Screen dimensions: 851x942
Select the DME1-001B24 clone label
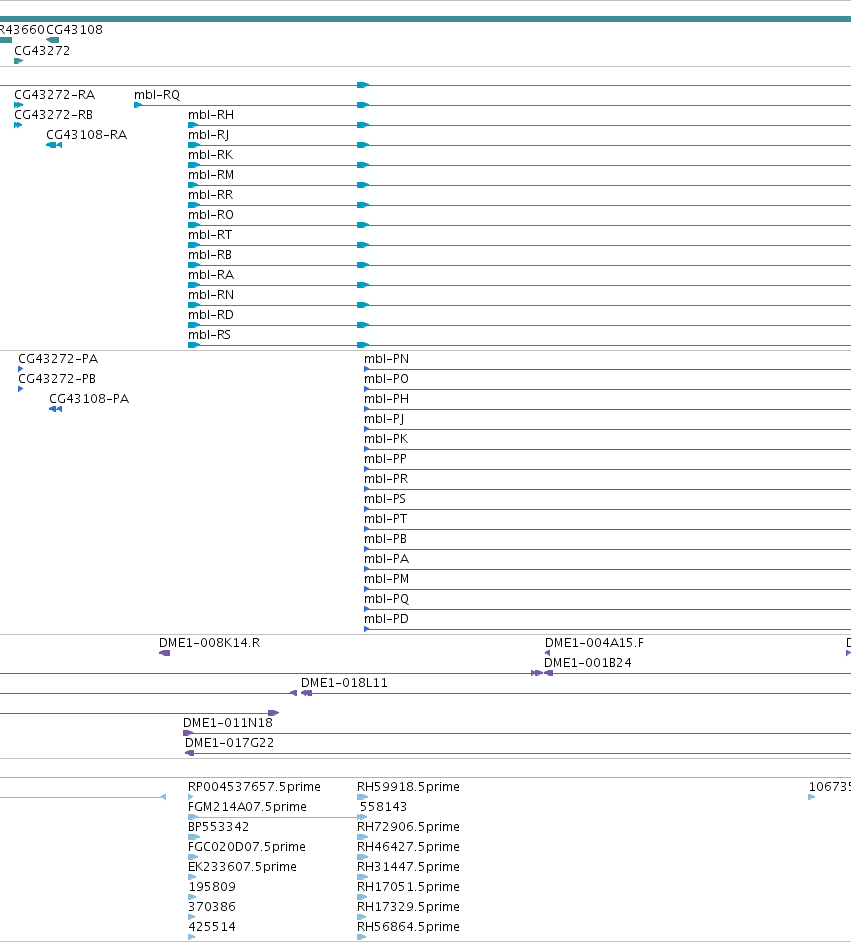587,663
